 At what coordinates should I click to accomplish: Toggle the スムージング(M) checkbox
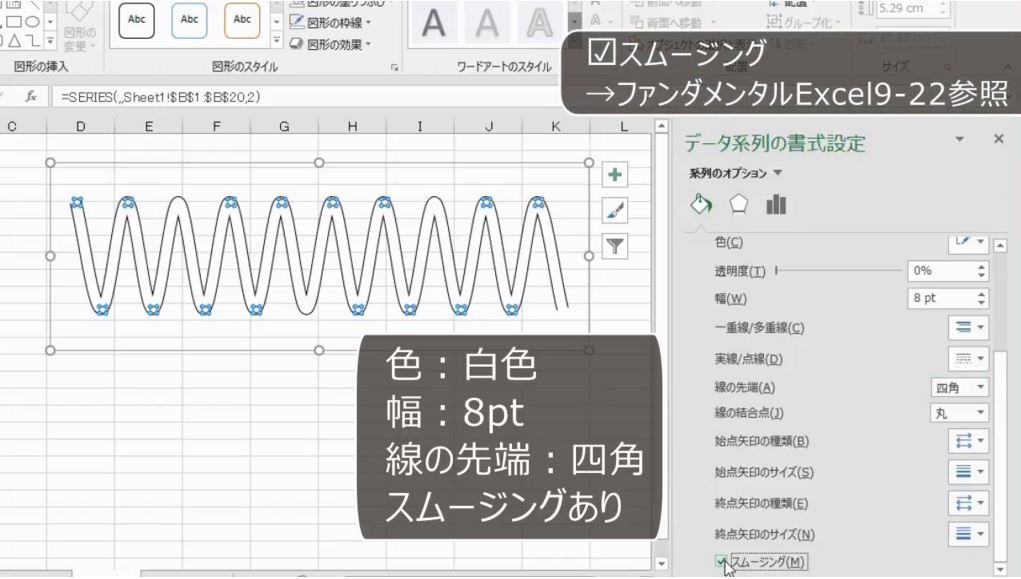click(721, 561)
